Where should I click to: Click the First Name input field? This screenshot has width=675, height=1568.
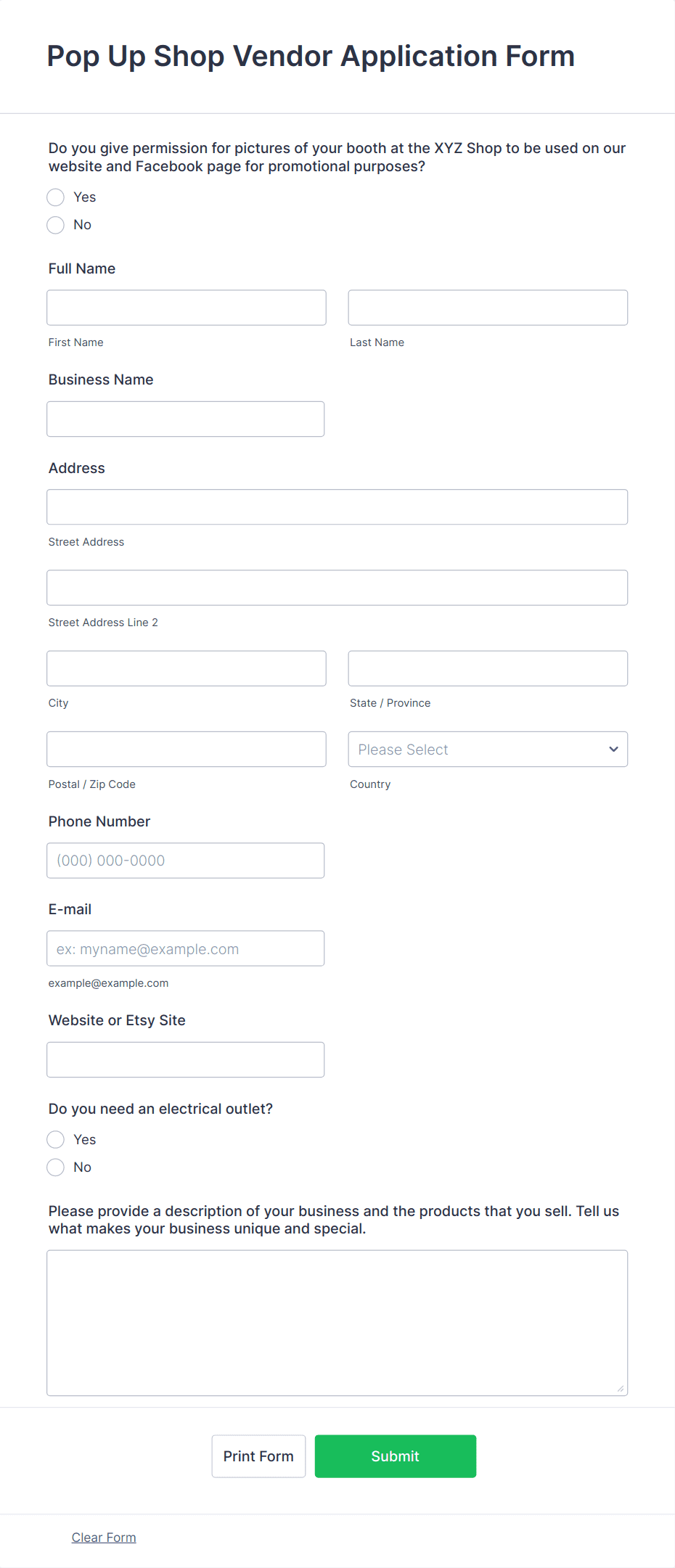186,307
